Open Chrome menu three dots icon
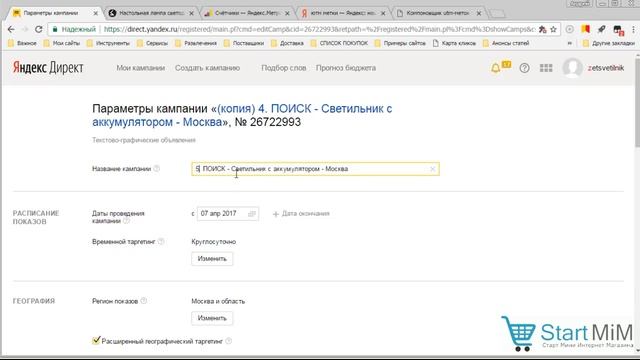Viewport: 640px width, 360px height. pyautogui.click(x=633, y=29)
